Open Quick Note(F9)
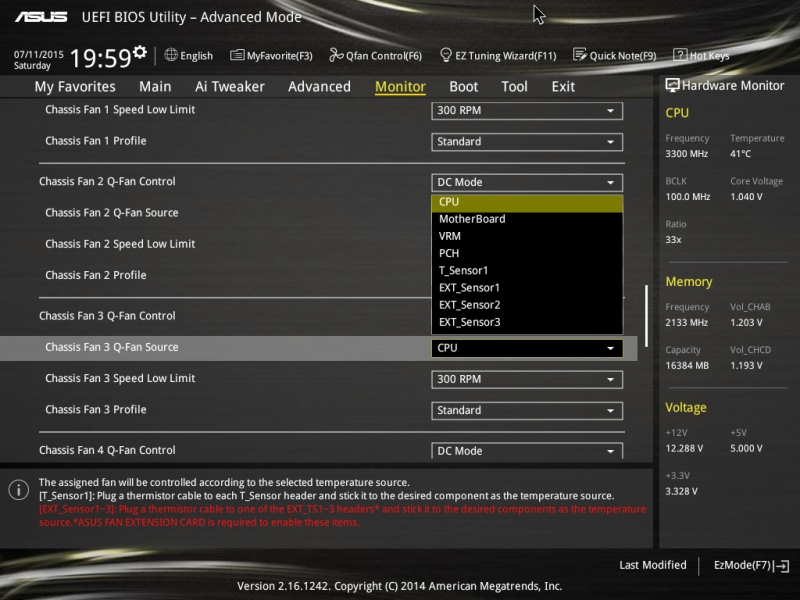Viewport: 800px width, 600px height. (x=615, y=56)
